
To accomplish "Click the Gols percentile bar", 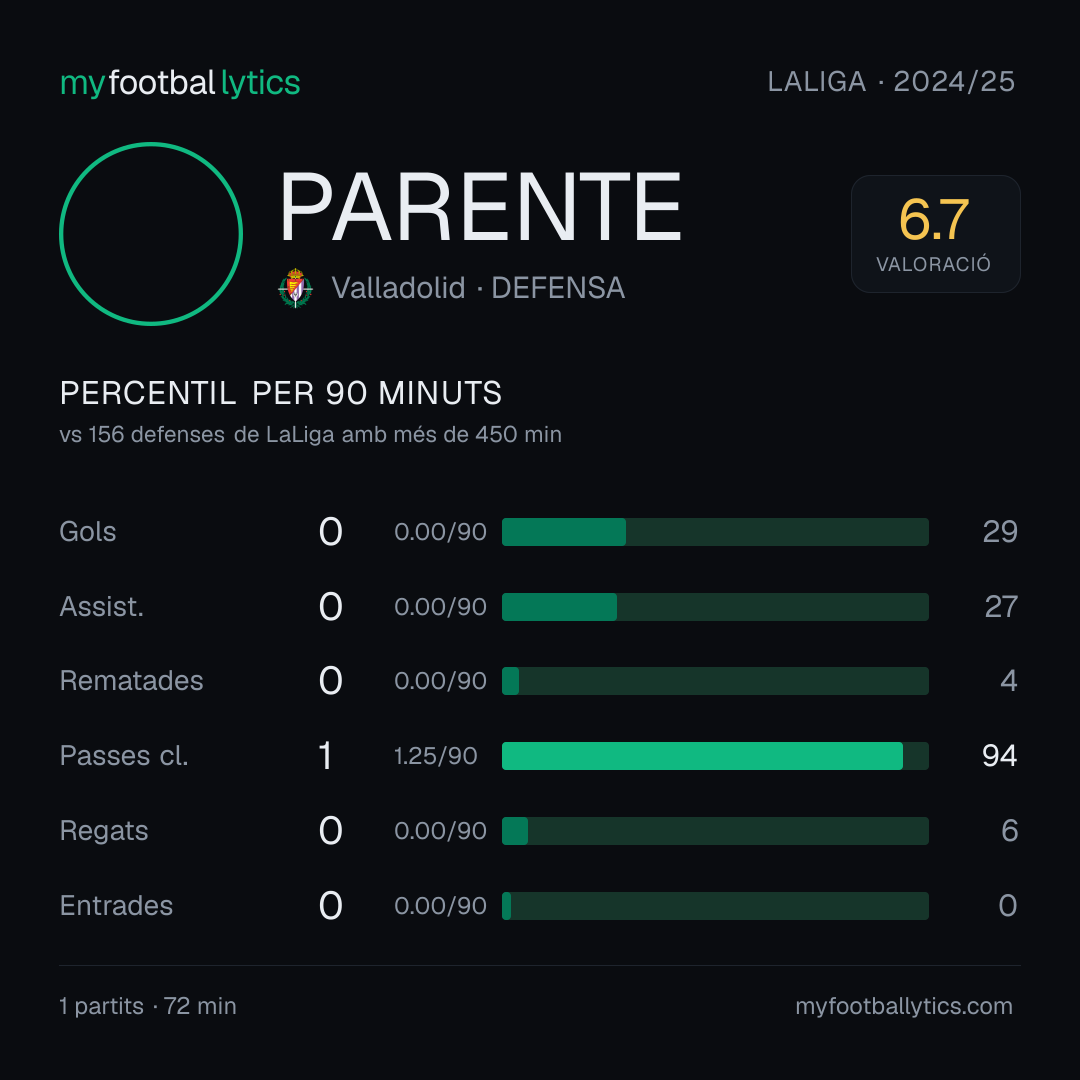I will tap(715, 532).
